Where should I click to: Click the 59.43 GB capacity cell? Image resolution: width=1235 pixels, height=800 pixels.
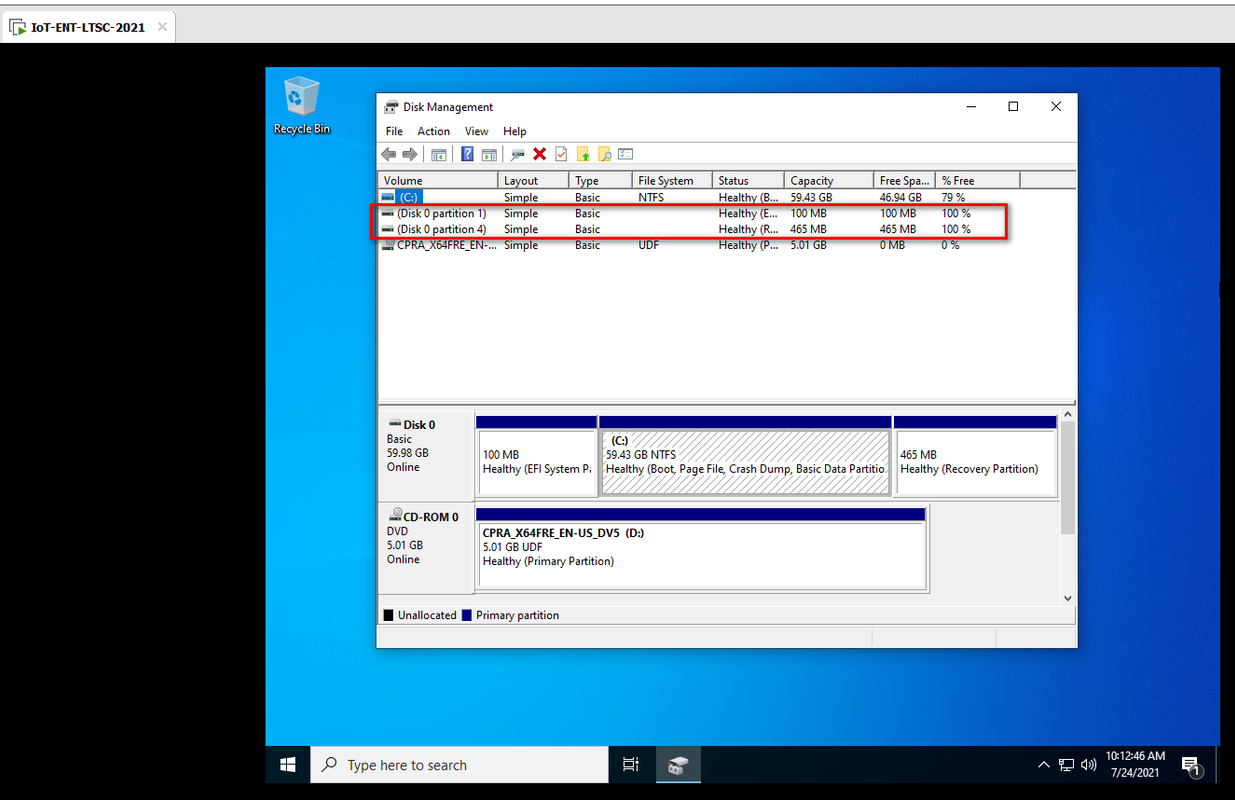811,198
